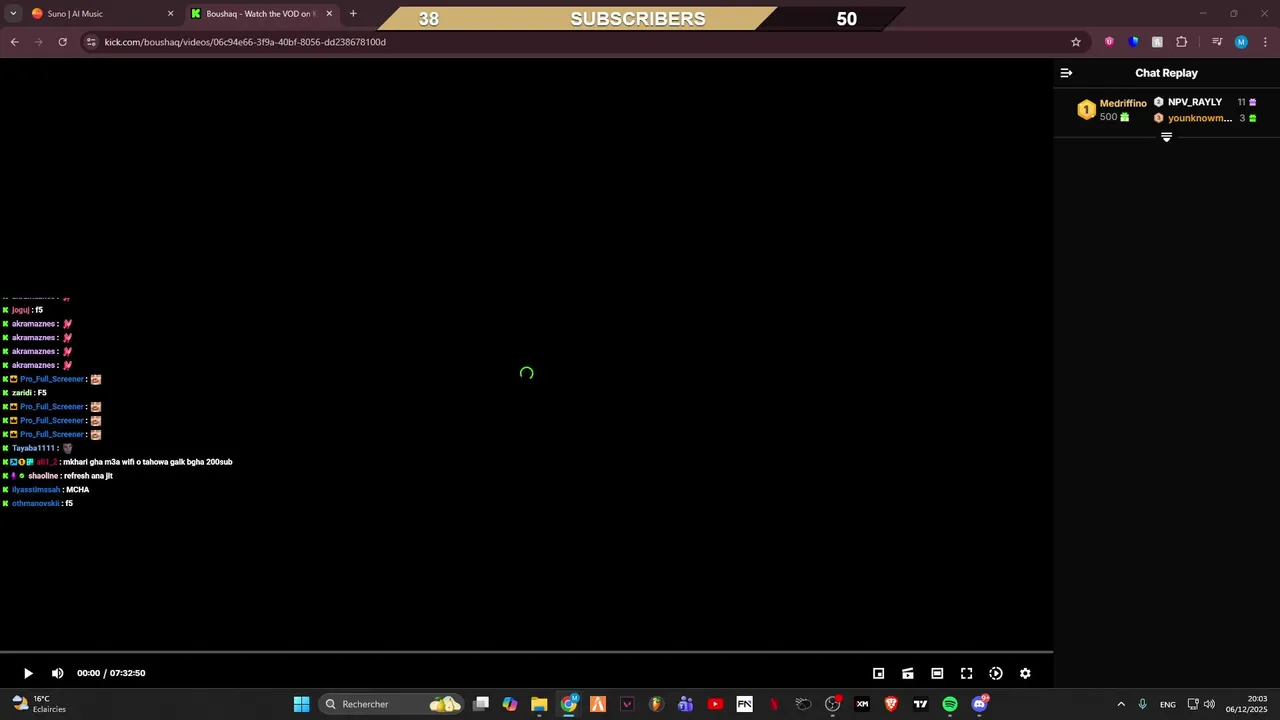Open a new browser tab
This screenshot has width=1280, height=720.
tap(353, 14)
